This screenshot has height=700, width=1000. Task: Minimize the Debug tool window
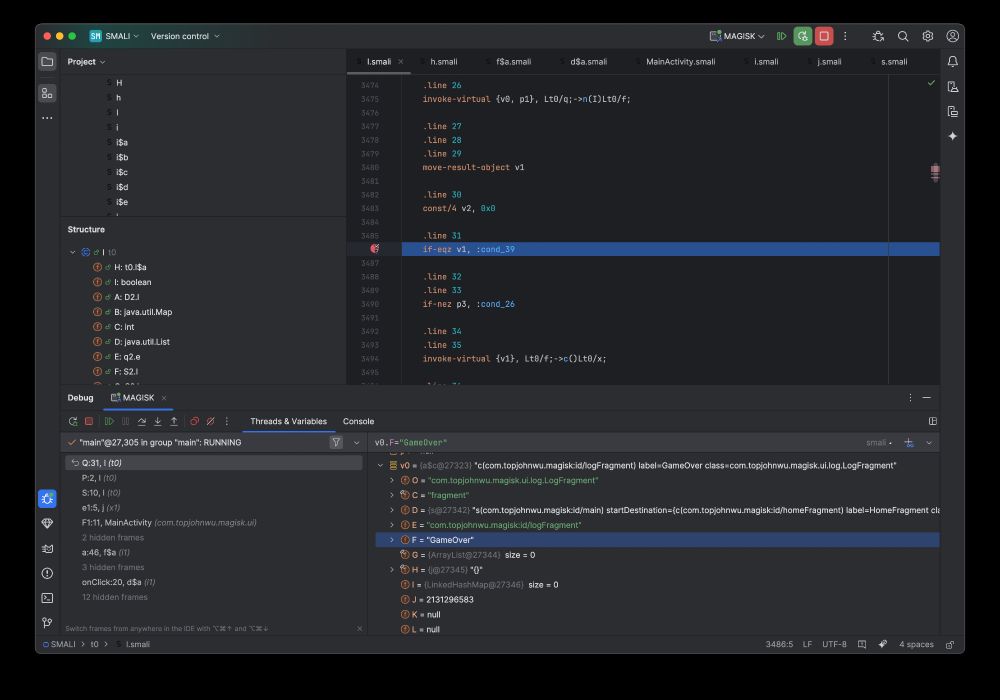tap(927, 398)
